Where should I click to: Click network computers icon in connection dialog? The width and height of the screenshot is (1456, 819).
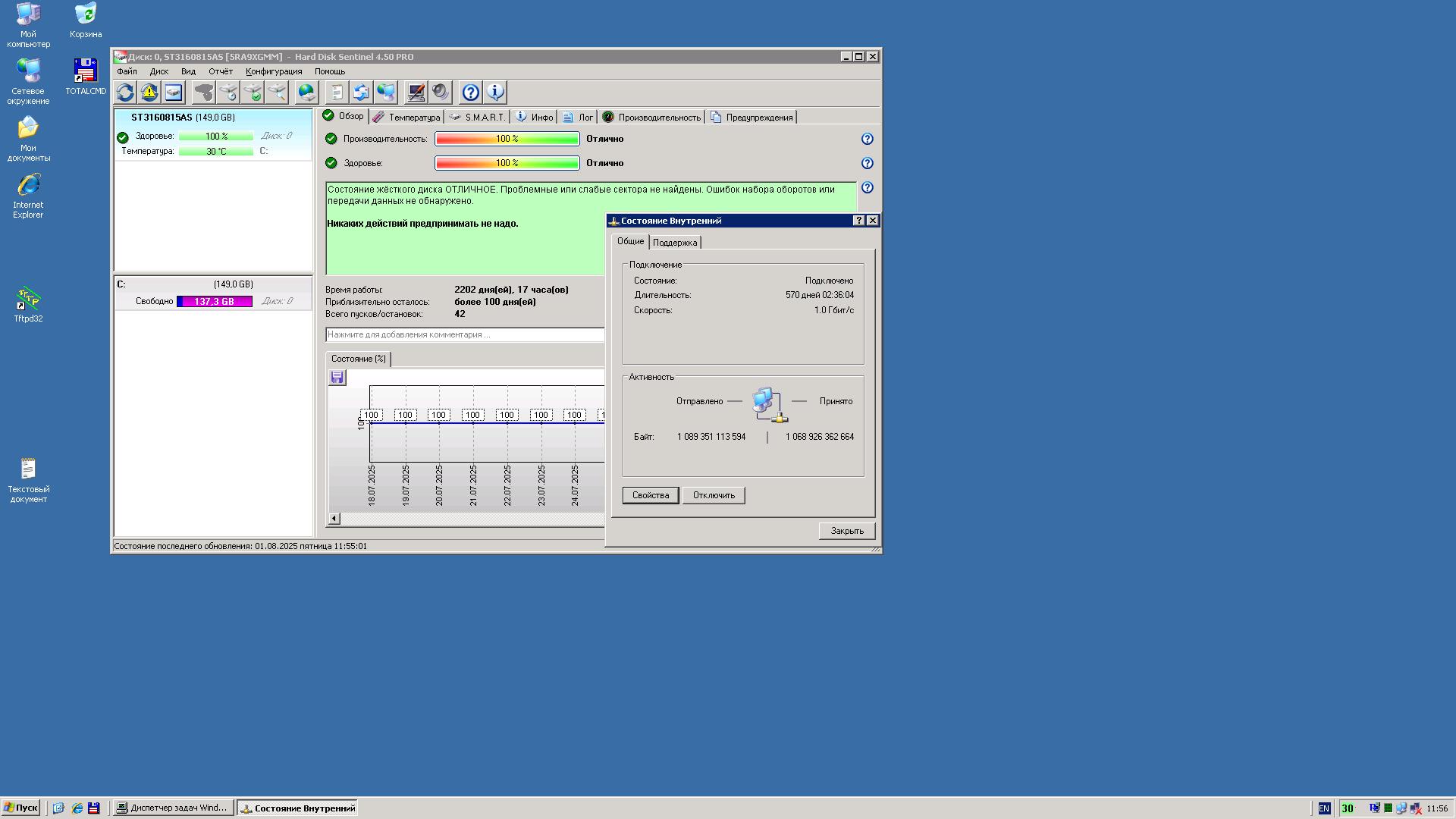769,405
